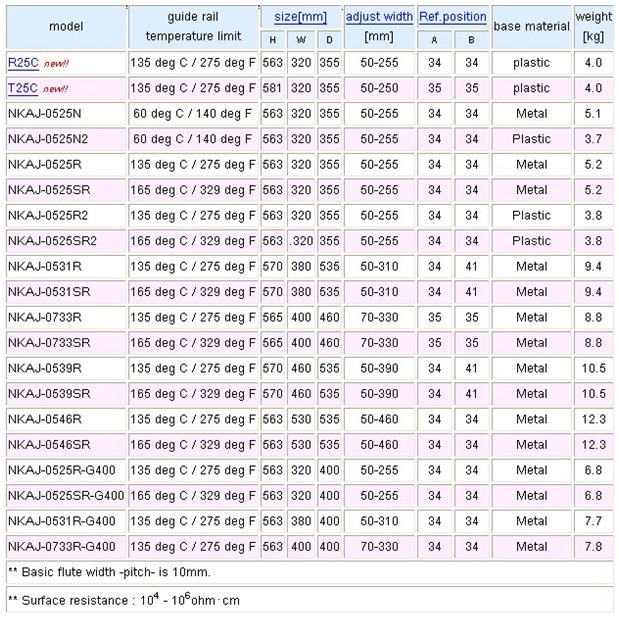Click Plastic base material of NKAJ-0525SR2
619x617 pixels.
coord(532,241)
